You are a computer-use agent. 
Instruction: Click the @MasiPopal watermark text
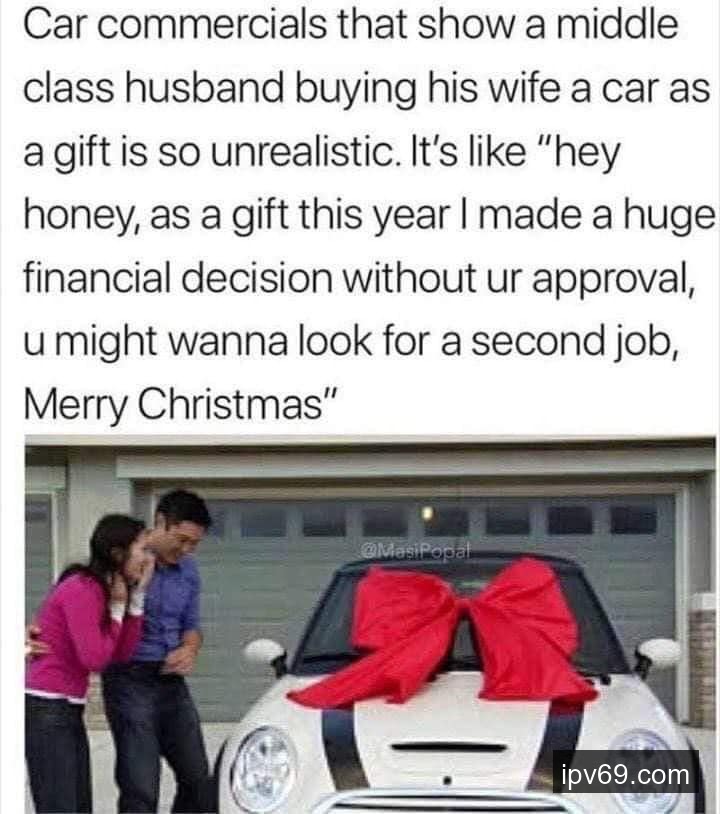coord(415,550)
